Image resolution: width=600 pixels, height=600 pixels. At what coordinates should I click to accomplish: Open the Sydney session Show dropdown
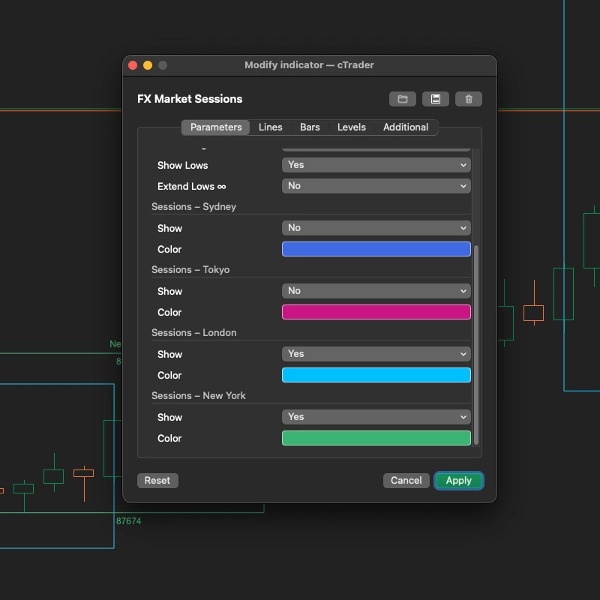pyautogui.click(x=376, y=228)
